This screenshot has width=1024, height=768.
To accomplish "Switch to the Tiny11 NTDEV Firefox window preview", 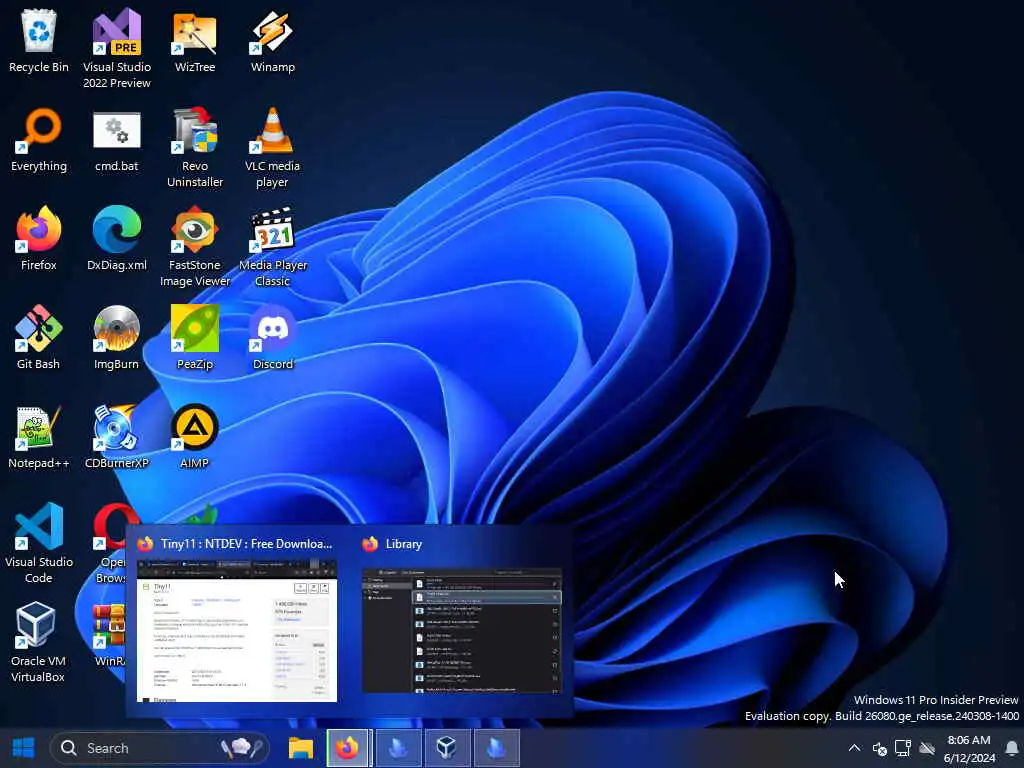I will click(236, 631).
